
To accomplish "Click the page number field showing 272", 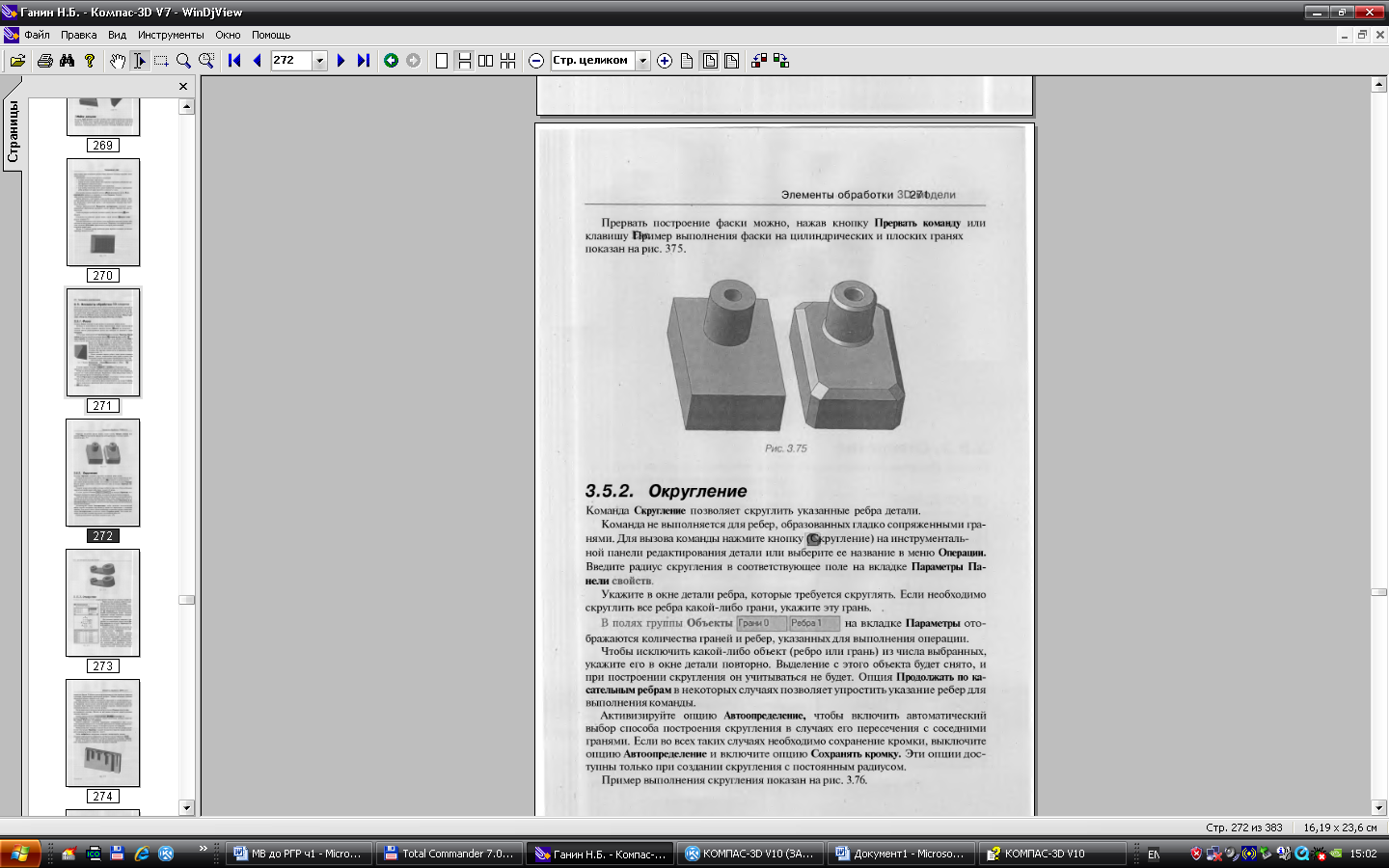I will (x=291, y=61).
